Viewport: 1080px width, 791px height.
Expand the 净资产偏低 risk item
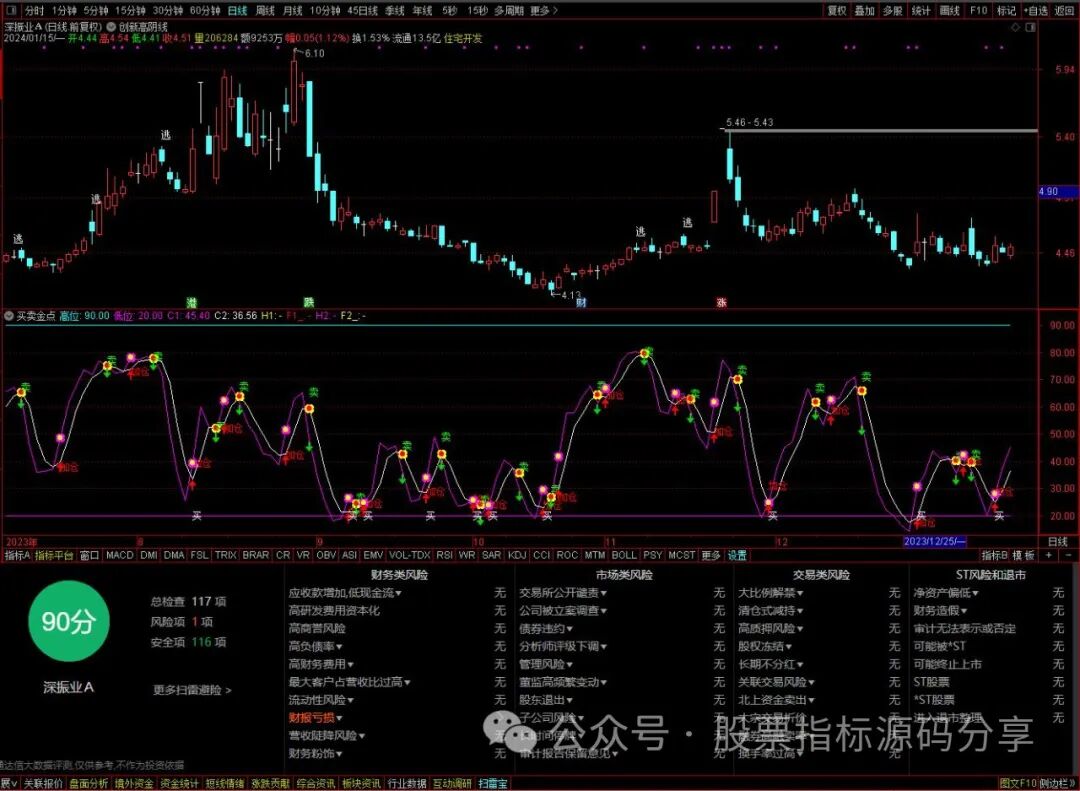click(x=946, y=593)
